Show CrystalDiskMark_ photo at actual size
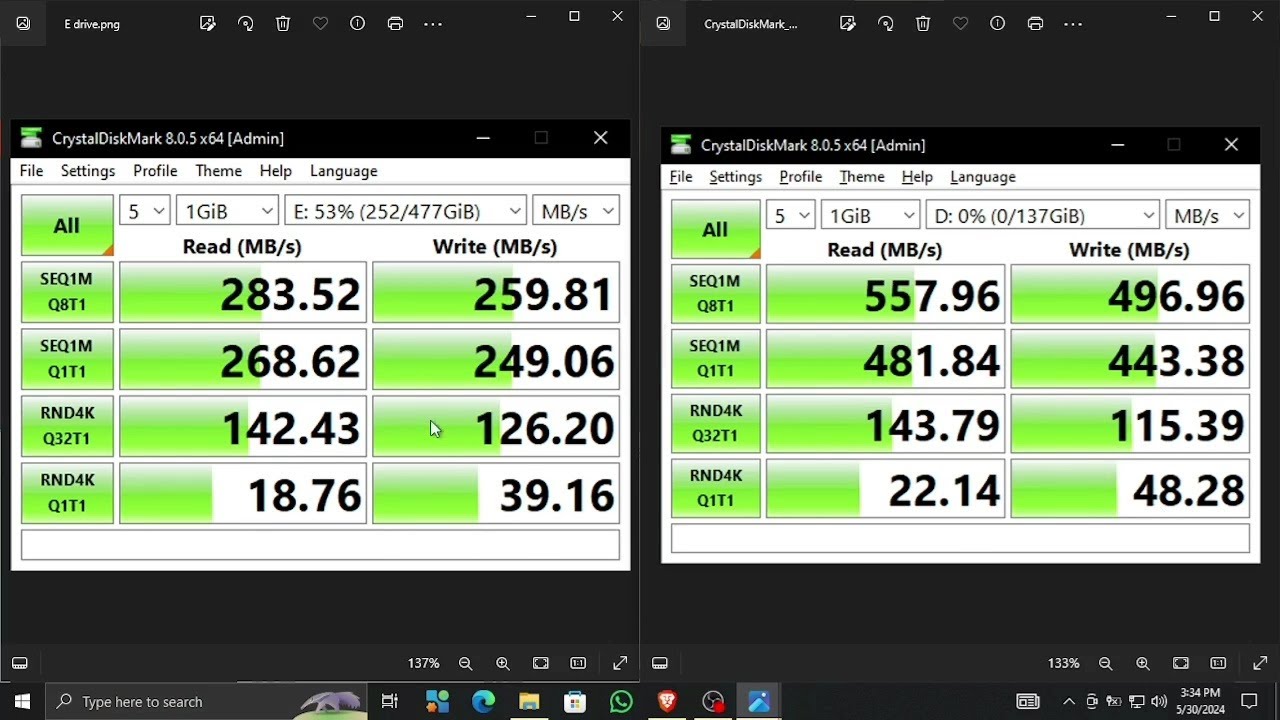The width and height of the screenshot is (1280, 720). pyautogui.click(x=1218, y=663)
